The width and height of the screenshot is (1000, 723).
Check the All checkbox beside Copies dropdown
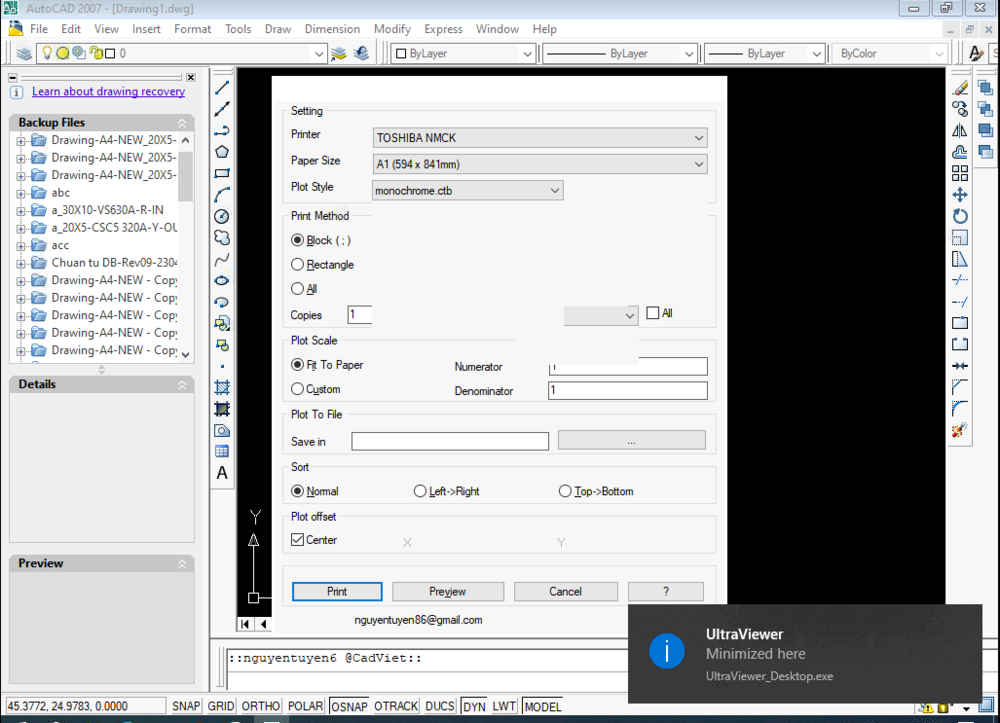pyautogui.click(x=652, y=313)
